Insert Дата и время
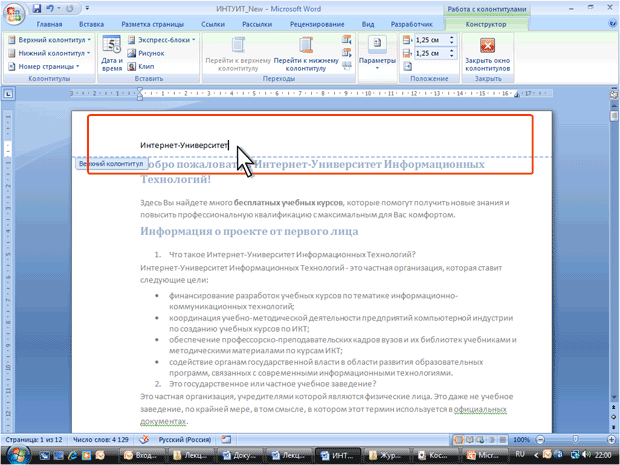The width and height of the screenshot is (620, 465). pos(112,53)
